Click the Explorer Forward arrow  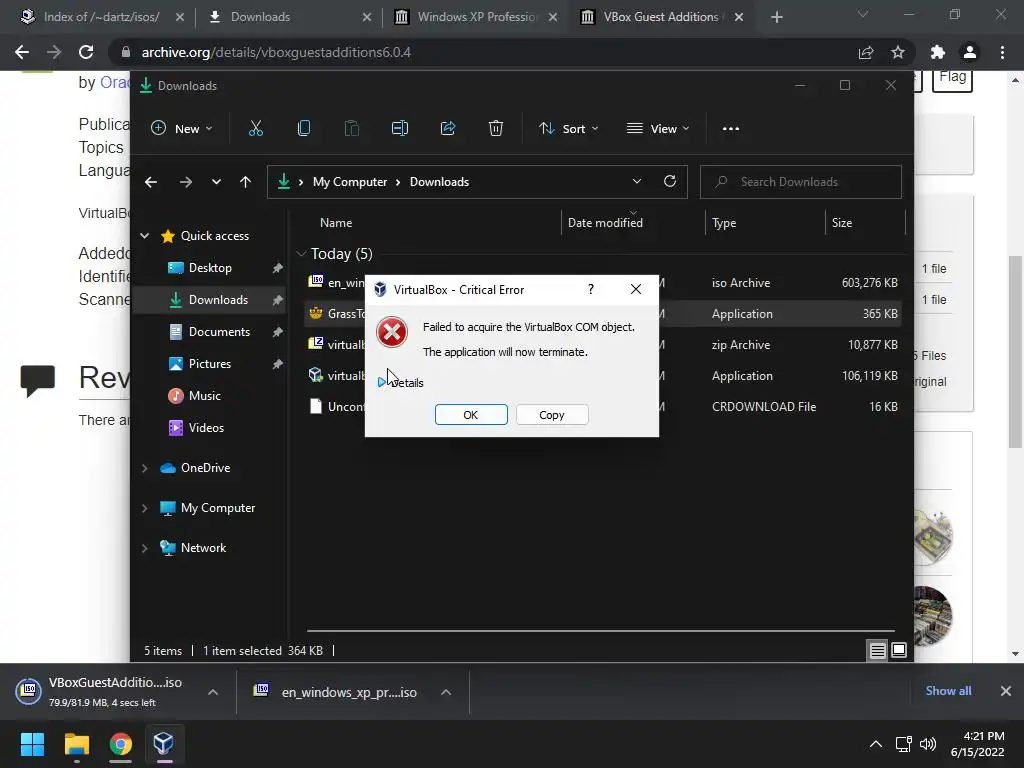point(185,182)
